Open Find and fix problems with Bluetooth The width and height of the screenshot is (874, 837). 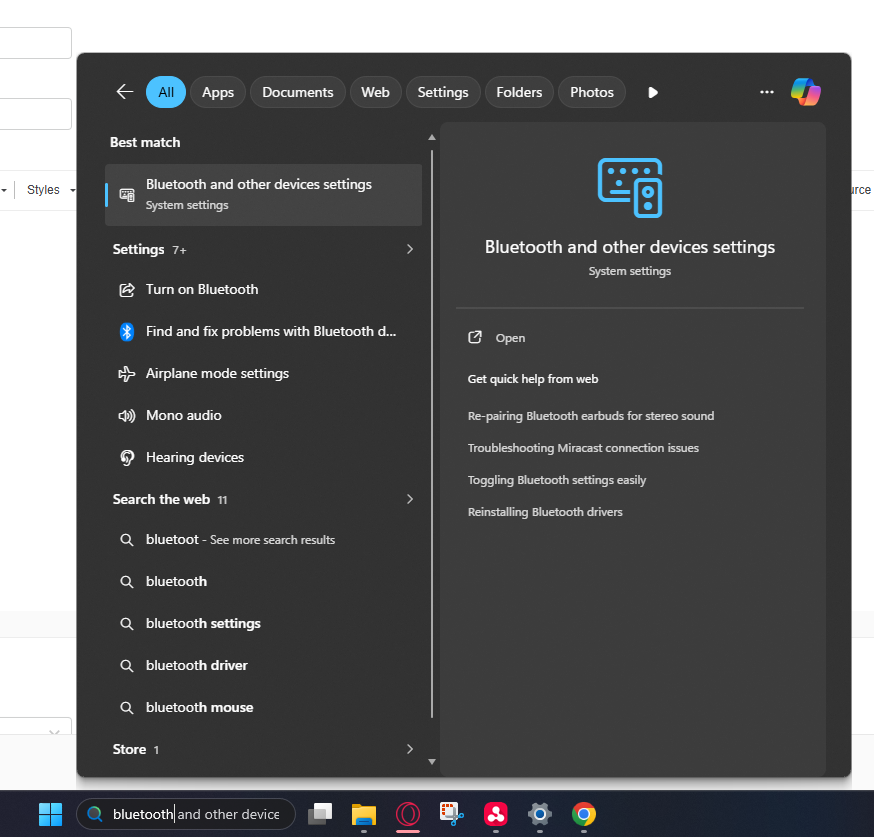pyautogui.click(x=263, y=332)
